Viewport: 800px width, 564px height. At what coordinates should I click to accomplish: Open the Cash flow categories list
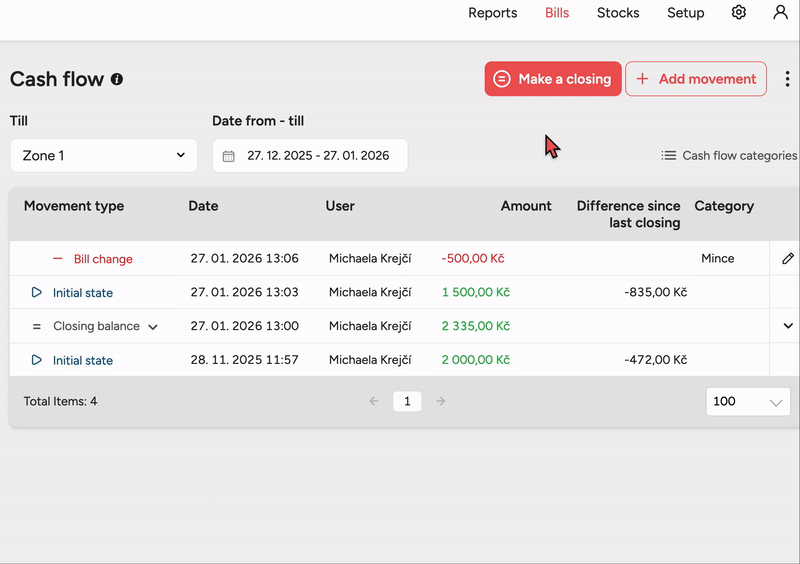tap(729, 156)
